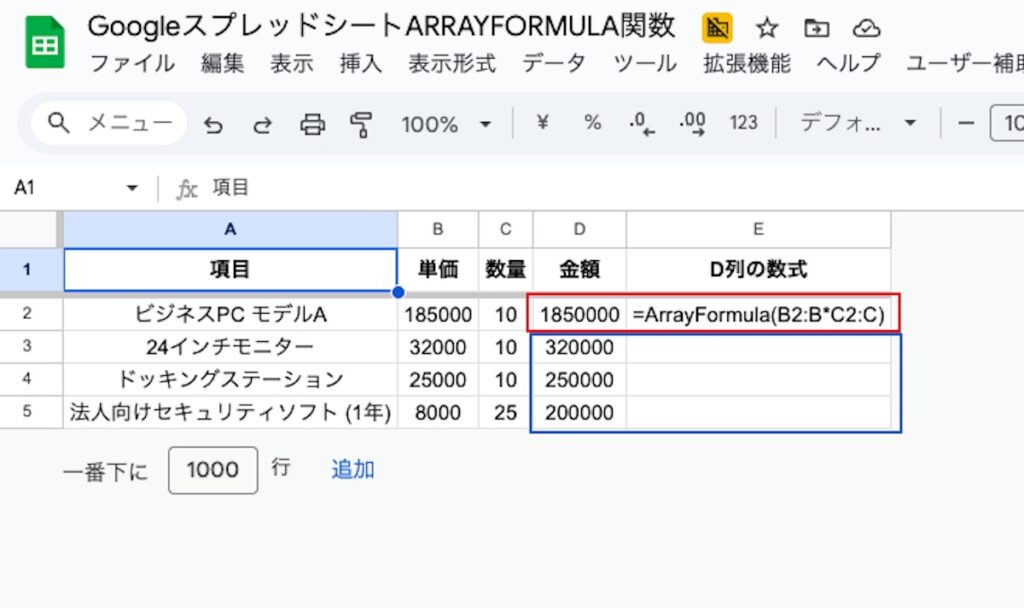Open the データ menu
Image resolution: width=1024 pixels, height=608 pixels.
pos(554,63)
